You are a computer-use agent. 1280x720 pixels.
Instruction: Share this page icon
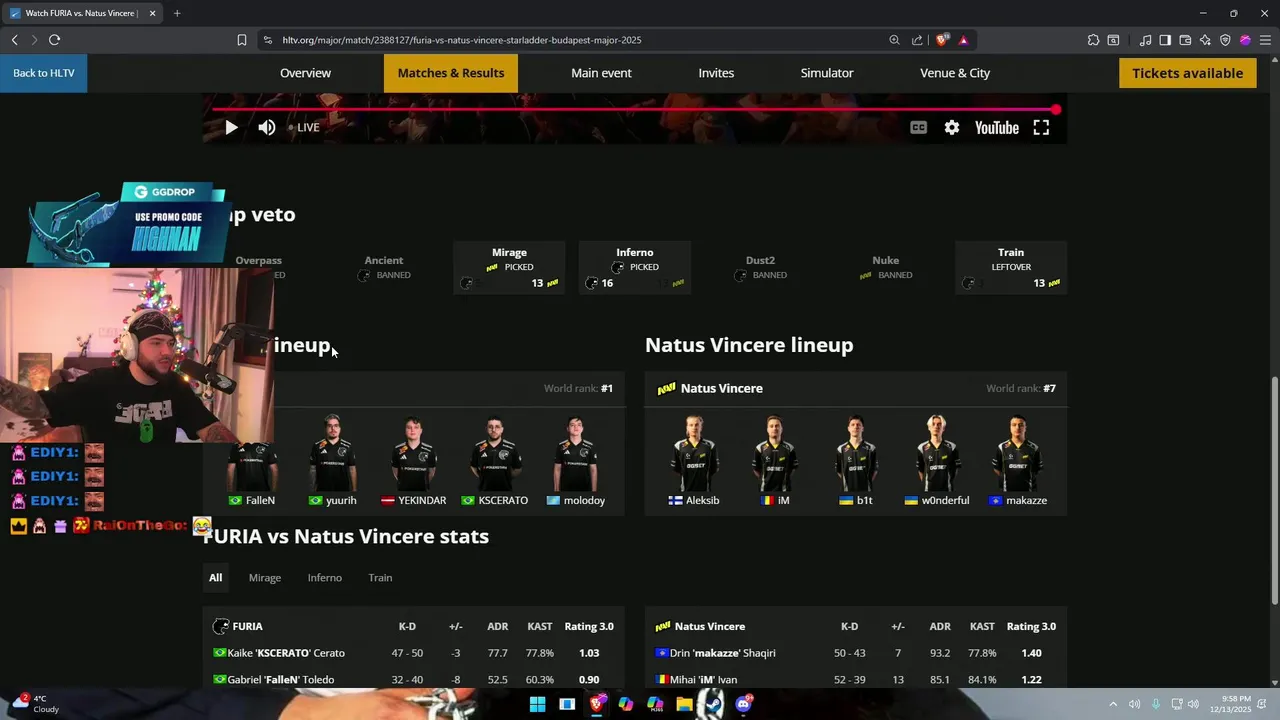pyautogui.click(x=917, y=40)
